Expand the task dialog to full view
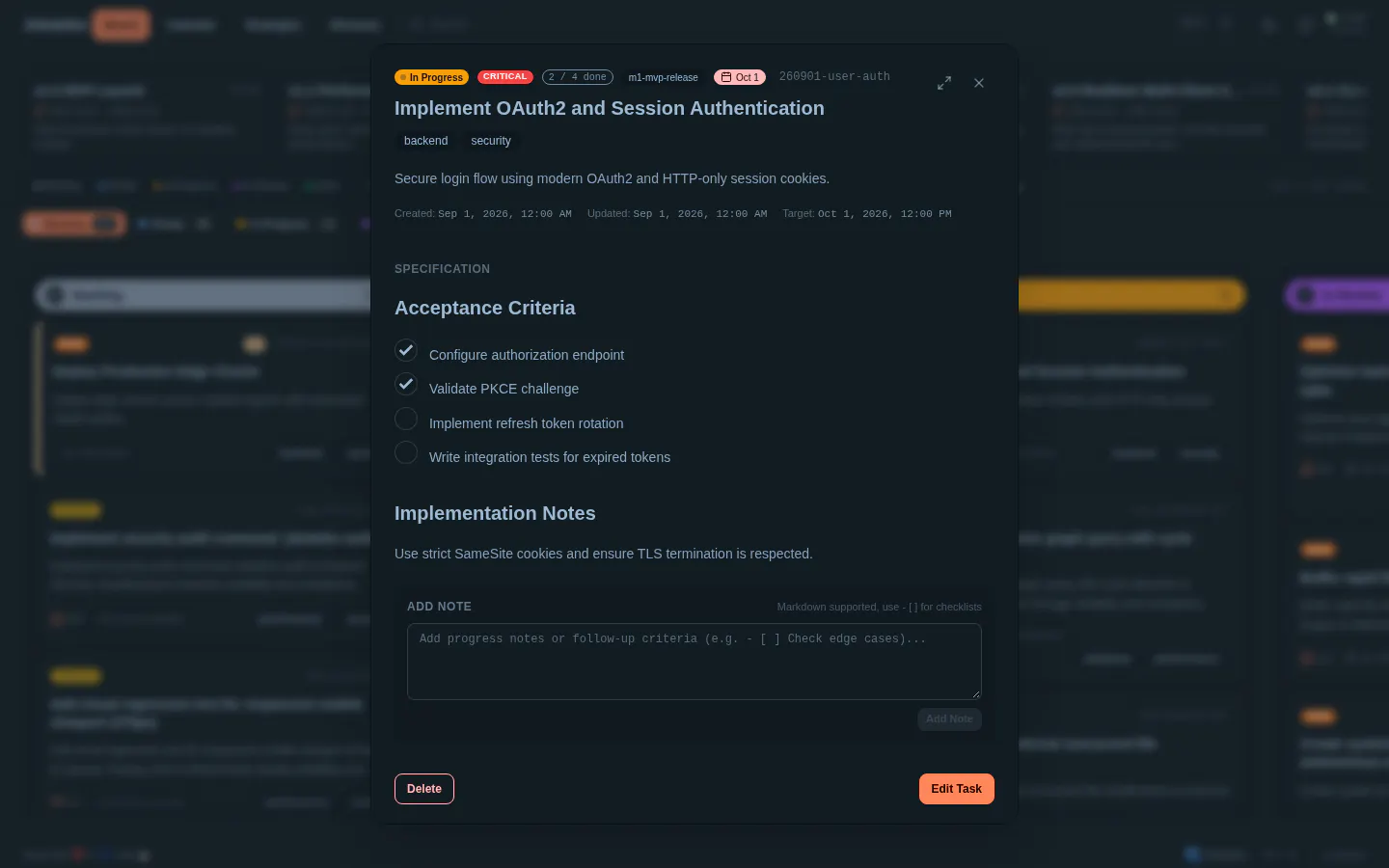Screen dimensions: 1389x868 [944, 83]
